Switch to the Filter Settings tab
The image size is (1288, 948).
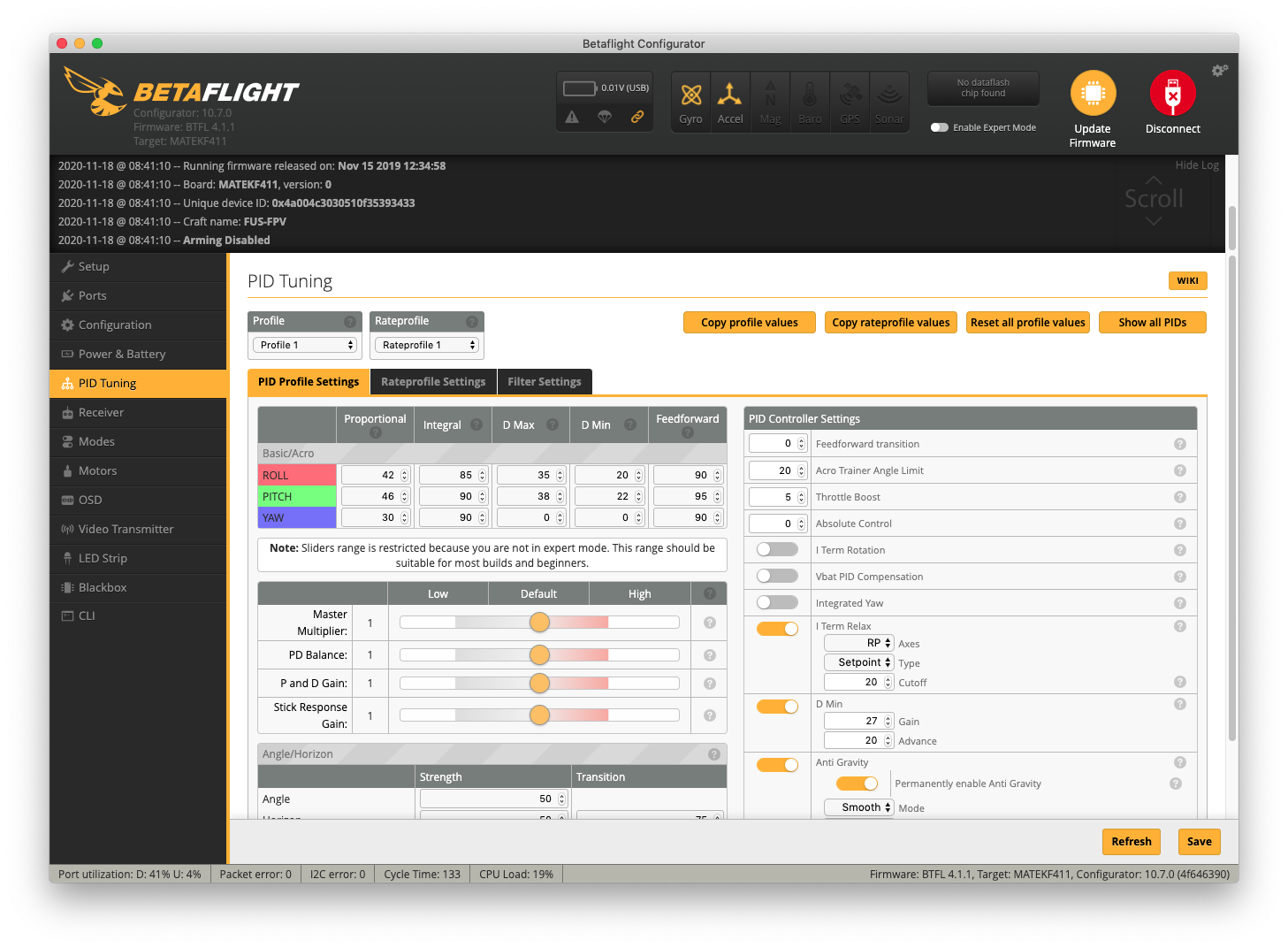coord(545,382)
